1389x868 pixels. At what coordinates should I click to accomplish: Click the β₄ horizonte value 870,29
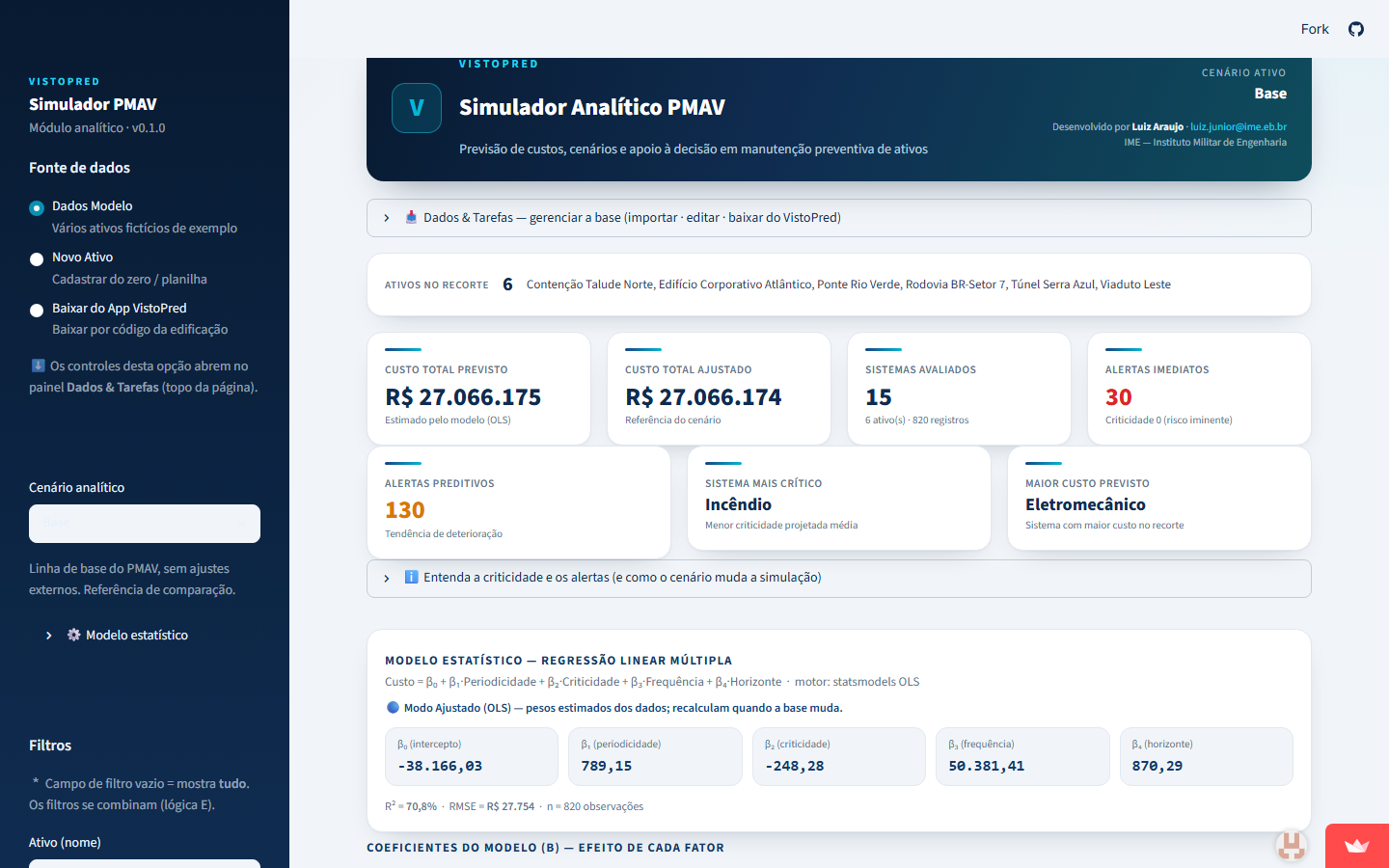click(x=1157, y=766)
